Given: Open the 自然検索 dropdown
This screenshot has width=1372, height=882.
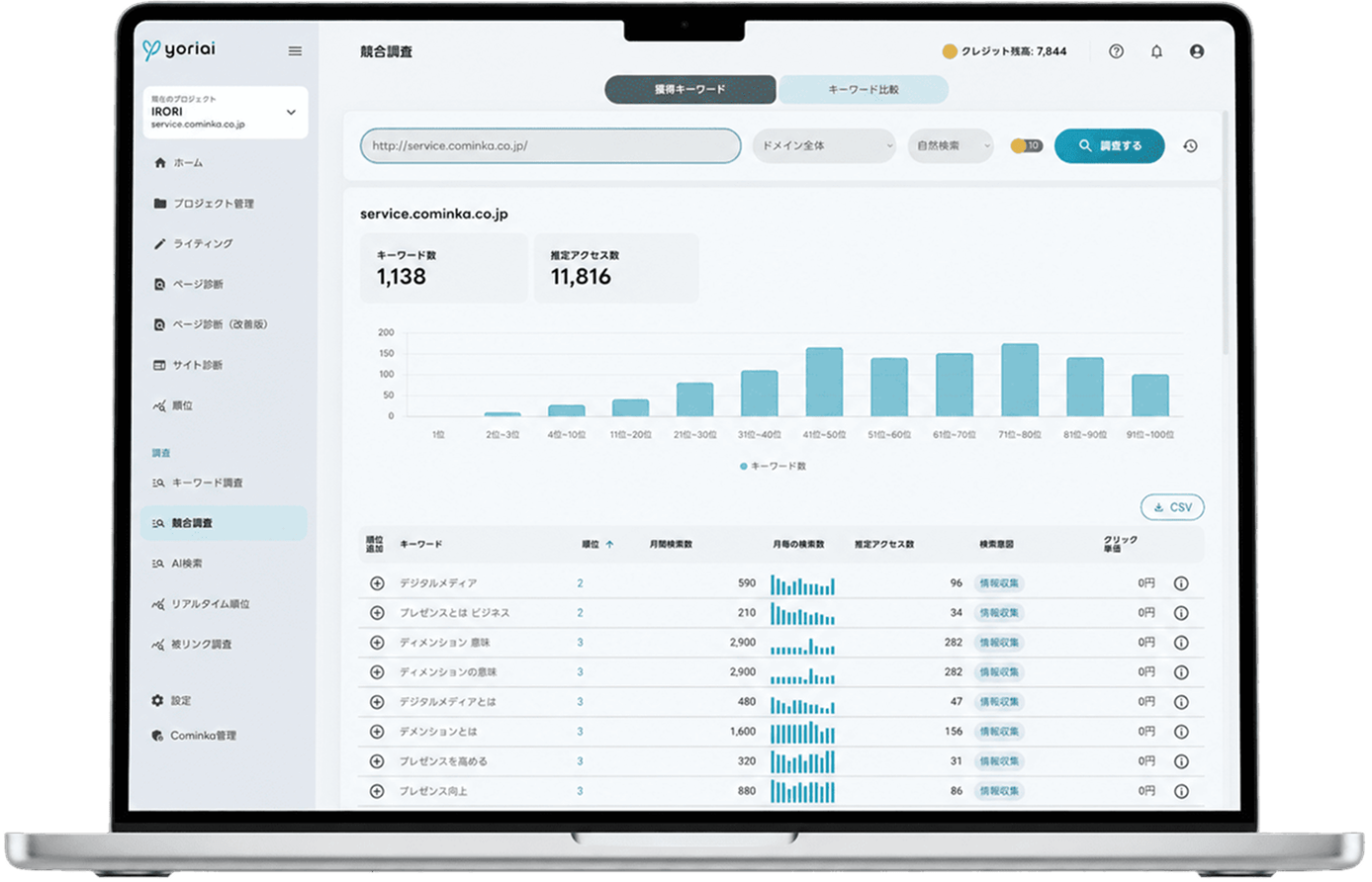Looking at the screenshot, I should pyautogui.click(x=951, y=145).
